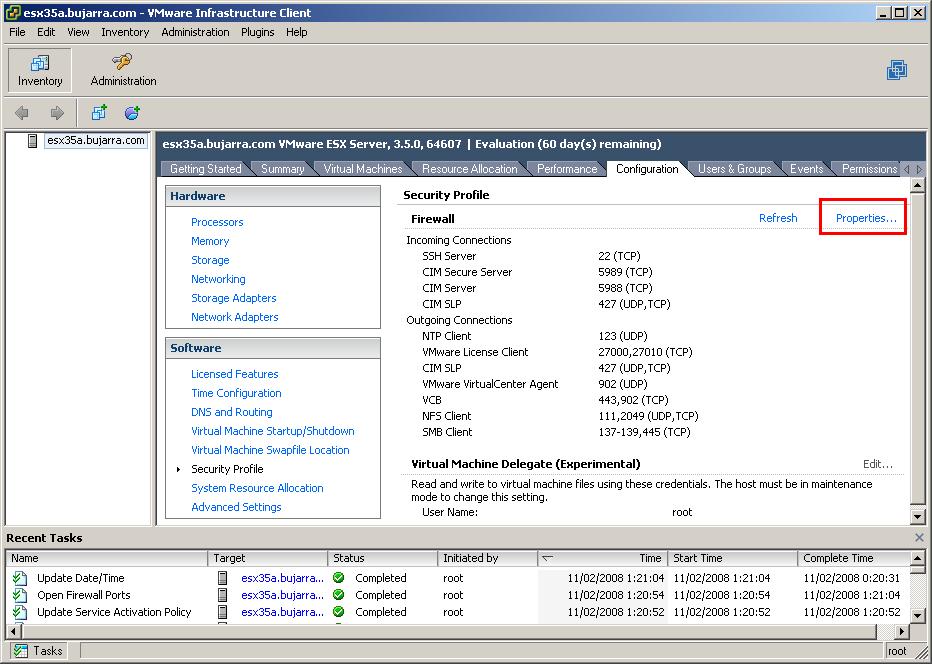Open Virtual Machine Startup/Shutdown settings
The width and height of the screenshot is (932, 664).
coord(273,432)
